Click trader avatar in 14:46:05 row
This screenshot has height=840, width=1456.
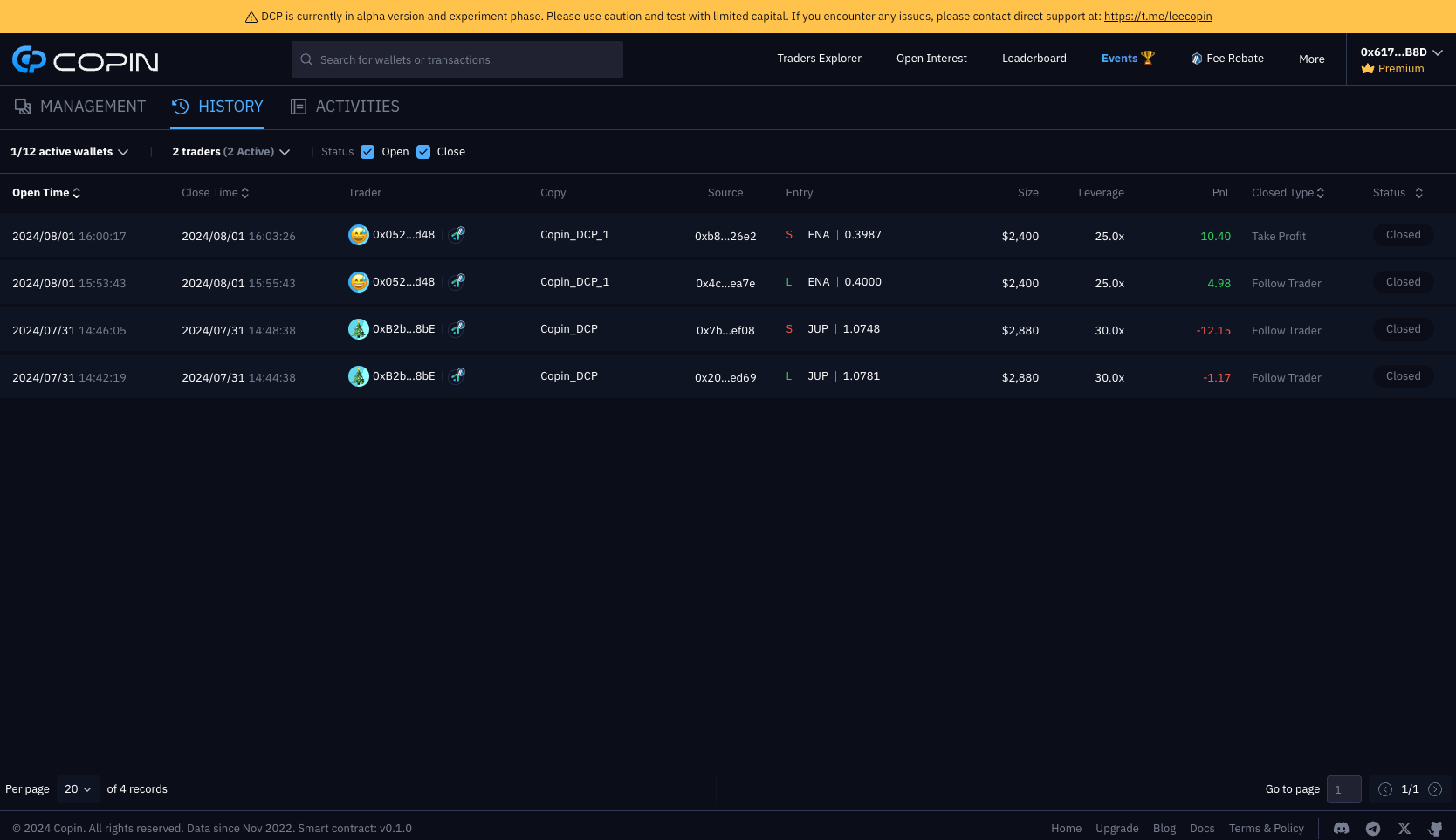click(359, 329)
